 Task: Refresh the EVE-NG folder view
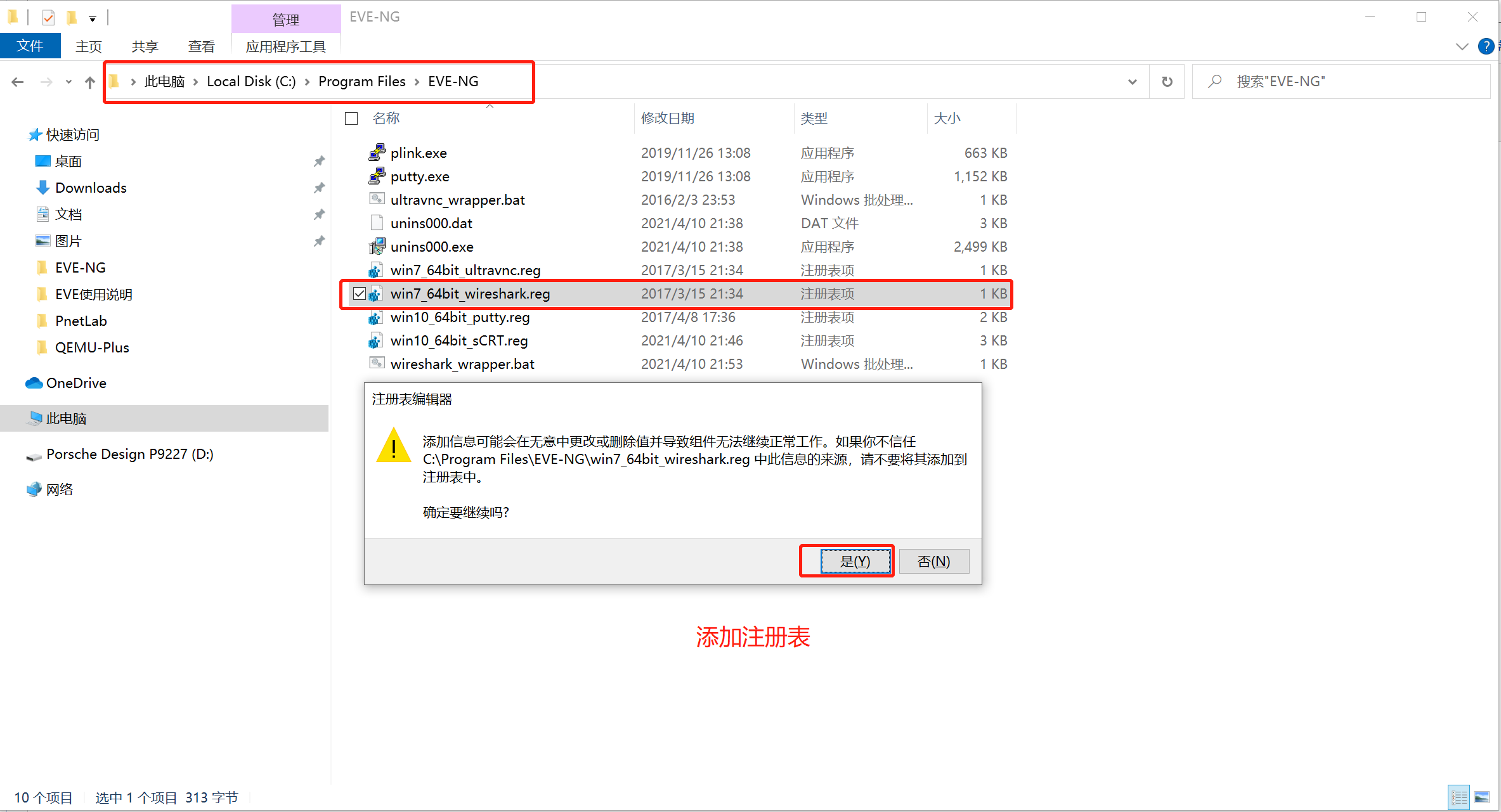coord(1167,82)
